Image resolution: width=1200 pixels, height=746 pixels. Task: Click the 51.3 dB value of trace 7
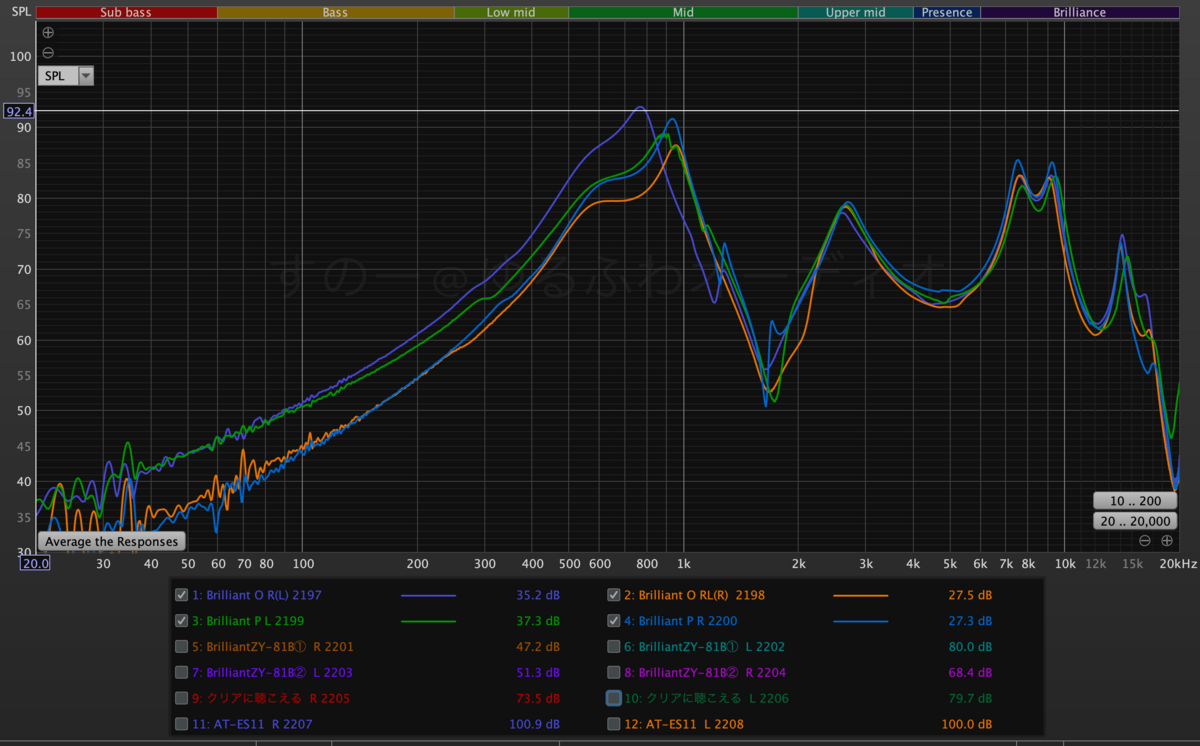click(538, 673)
